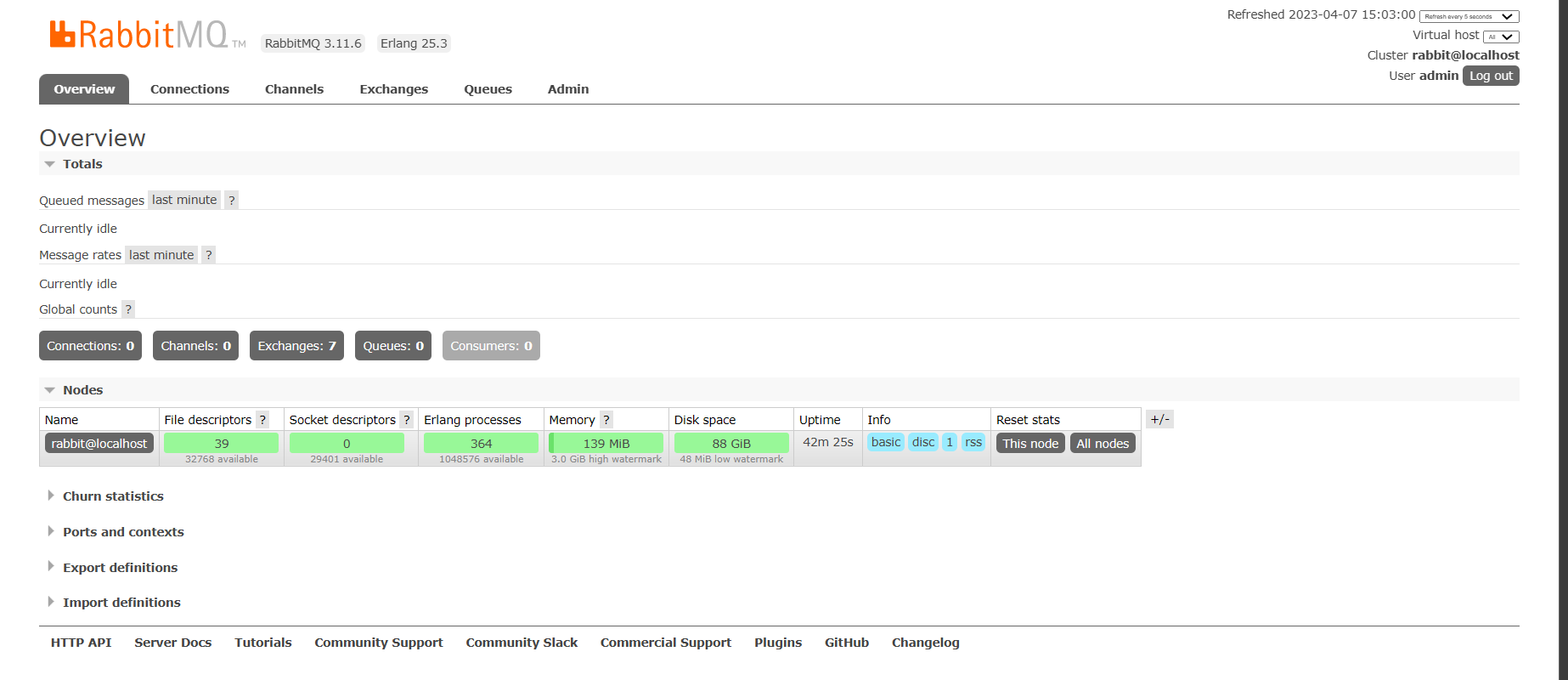The width and height of the screenshot is (1568, 680).
Task: Click the Cluster rabbit@localhost name
Action: (x=1465, y=55)
